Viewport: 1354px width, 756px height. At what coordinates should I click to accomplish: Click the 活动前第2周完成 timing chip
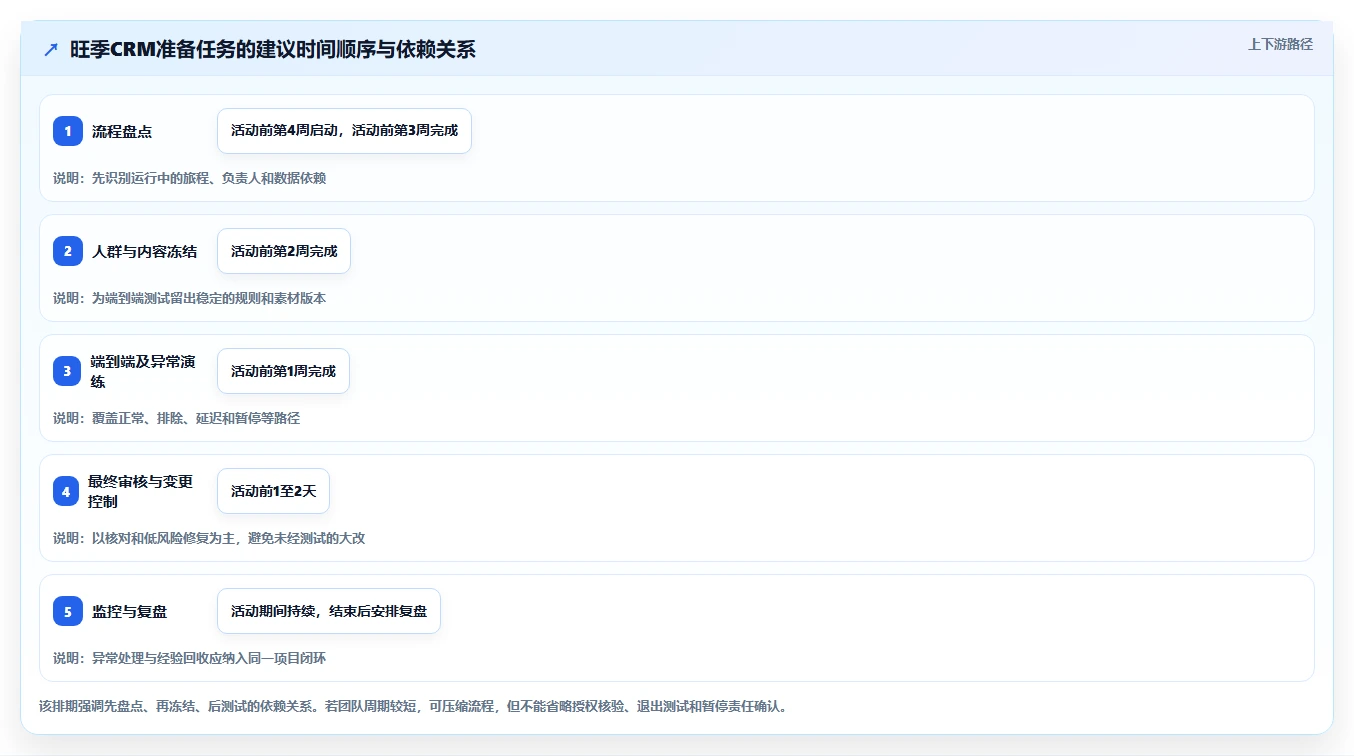click(284, 251)
